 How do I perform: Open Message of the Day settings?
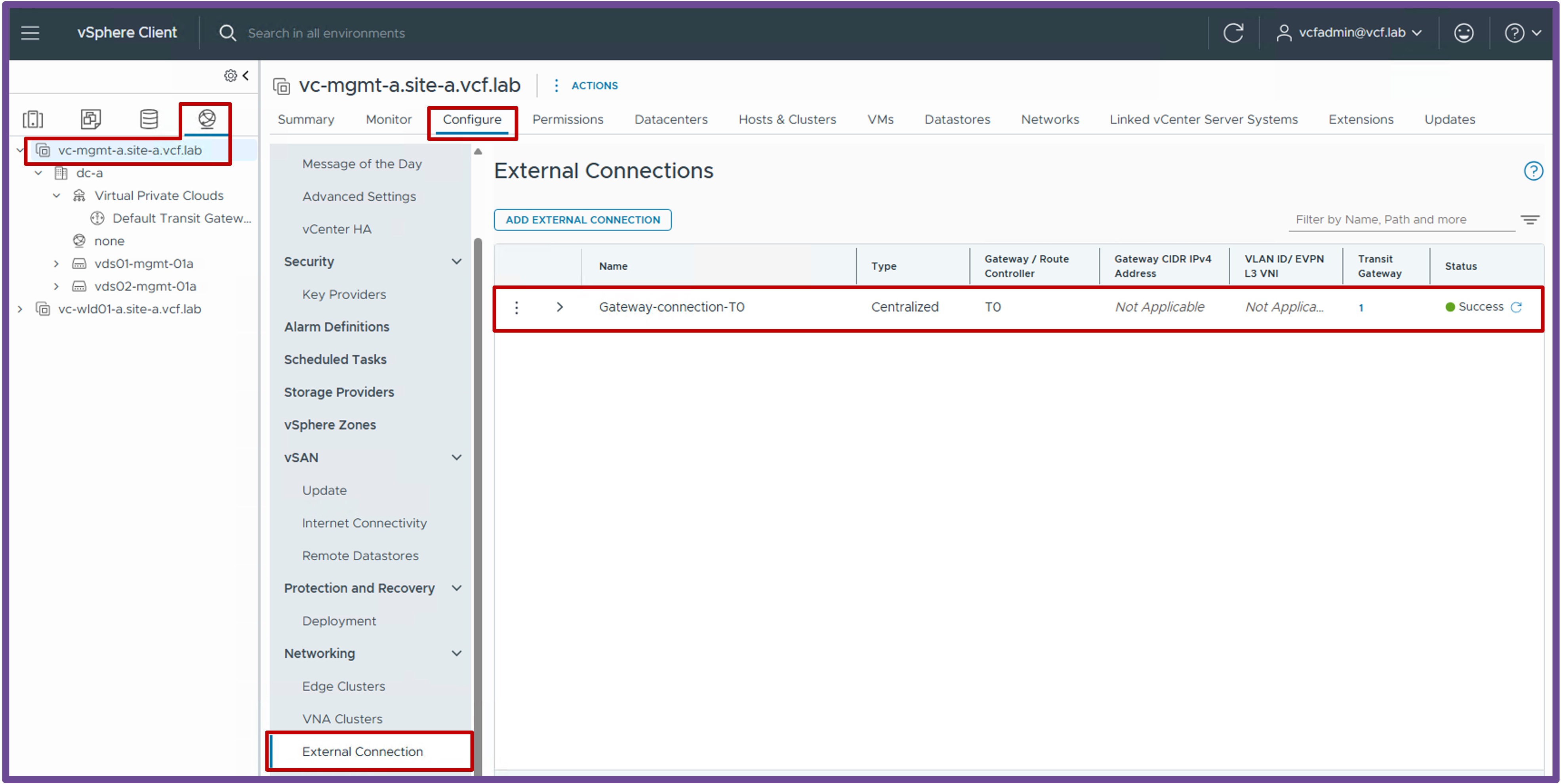pos(362,164)
